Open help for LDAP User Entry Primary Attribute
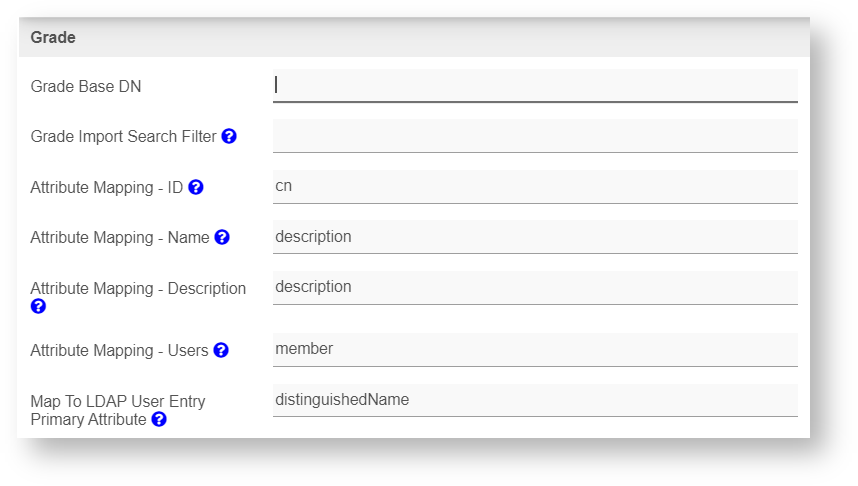The width and height of the screenshot is (858, 486). [x=159, y=420]
